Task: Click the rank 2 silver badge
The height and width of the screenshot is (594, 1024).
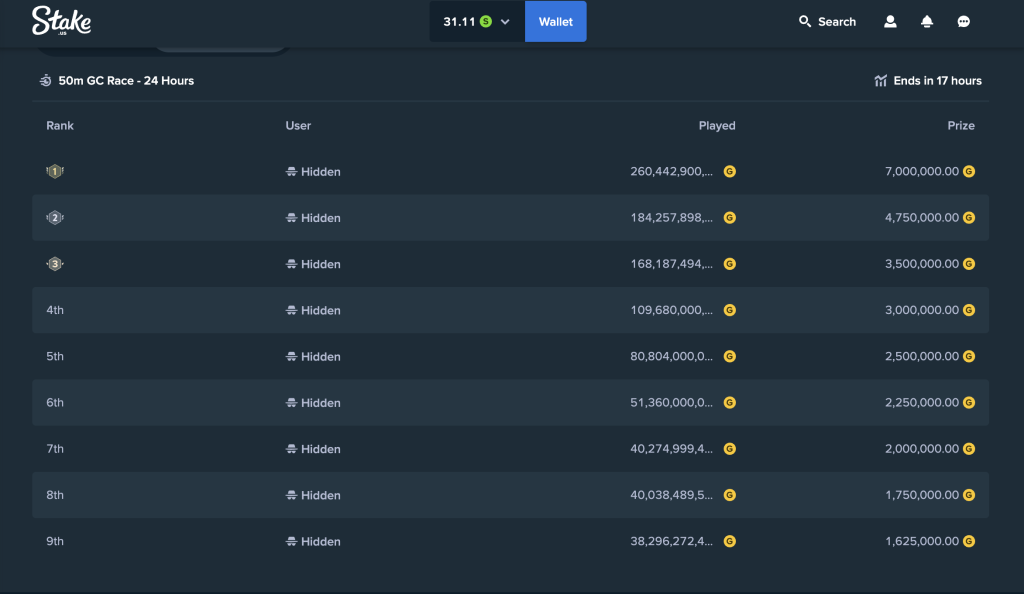Action: [x=55, y=217]
